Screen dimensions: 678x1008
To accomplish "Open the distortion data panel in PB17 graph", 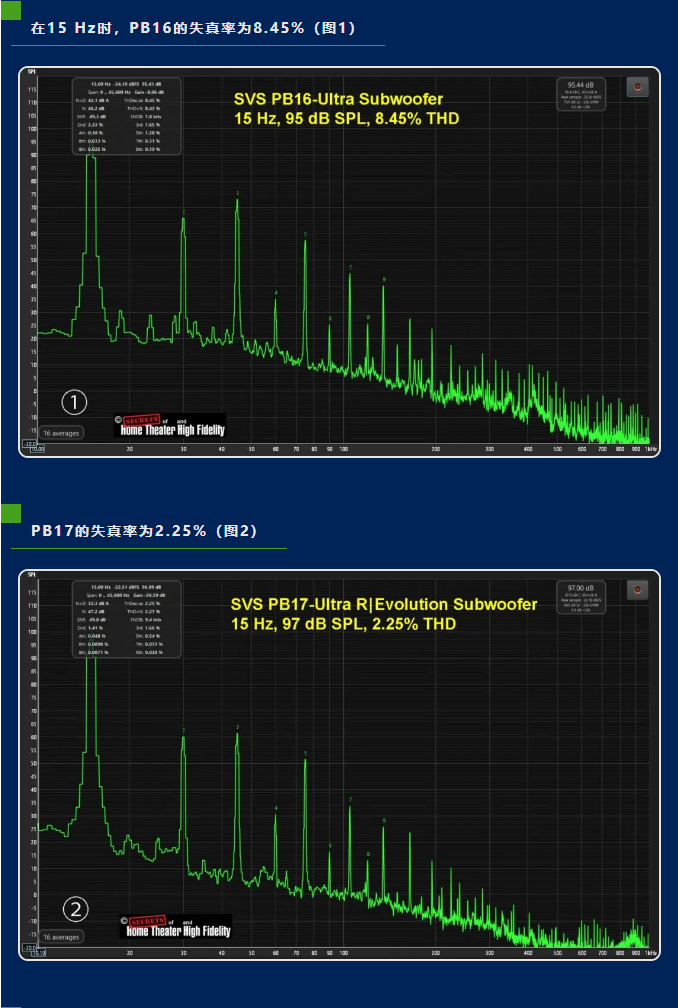I will (127, 618).
